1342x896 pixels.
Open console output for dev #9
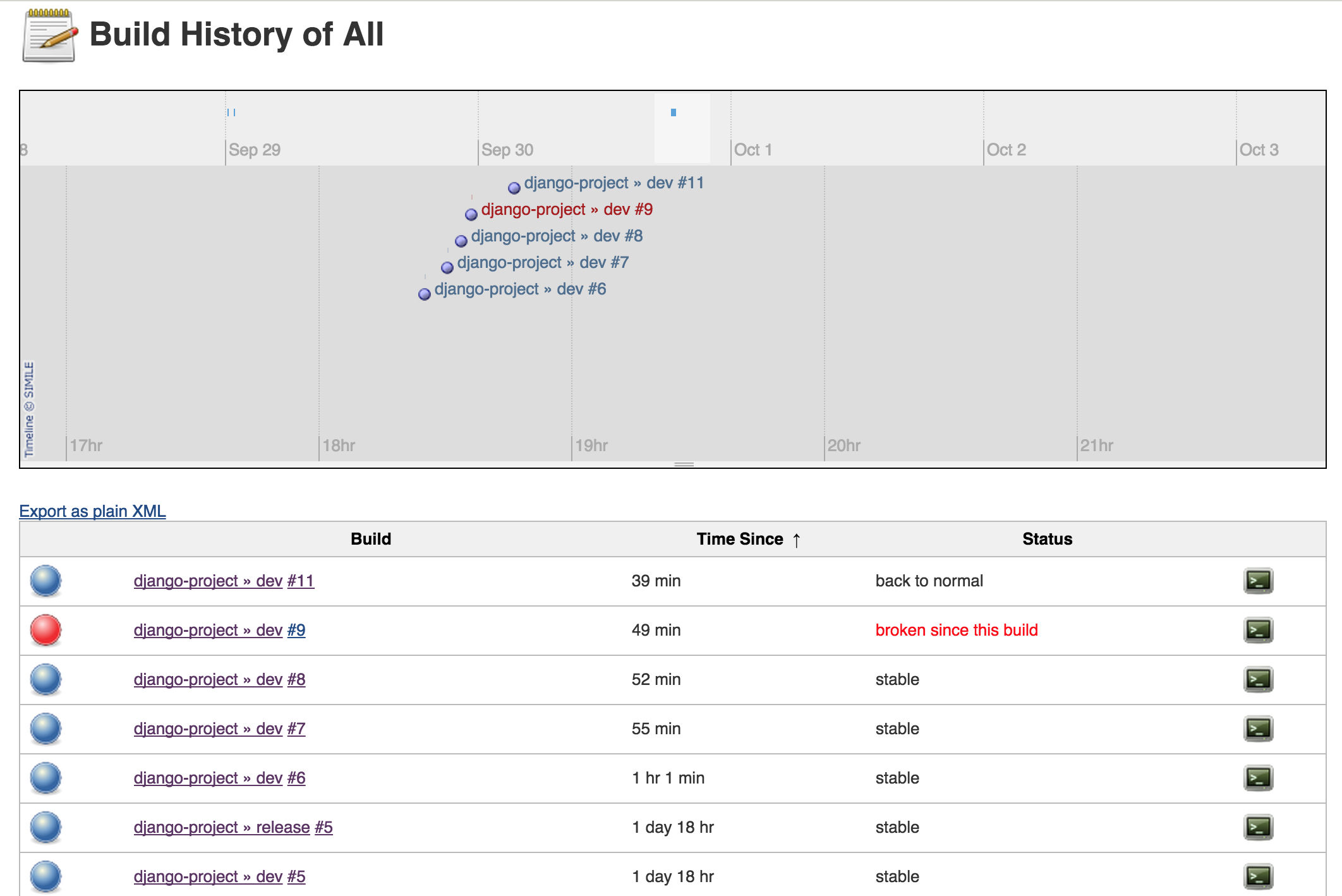1258,630
